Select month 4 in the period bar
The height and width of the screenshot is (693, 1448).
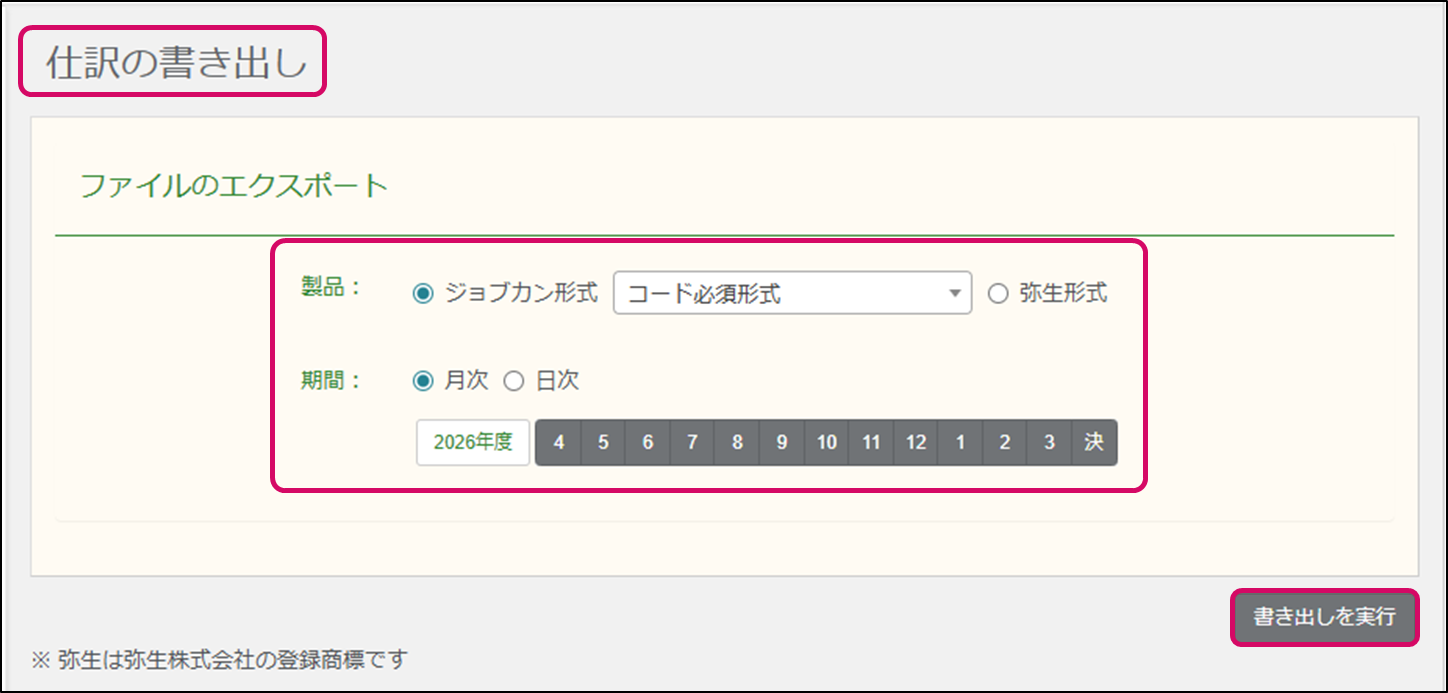558,443
